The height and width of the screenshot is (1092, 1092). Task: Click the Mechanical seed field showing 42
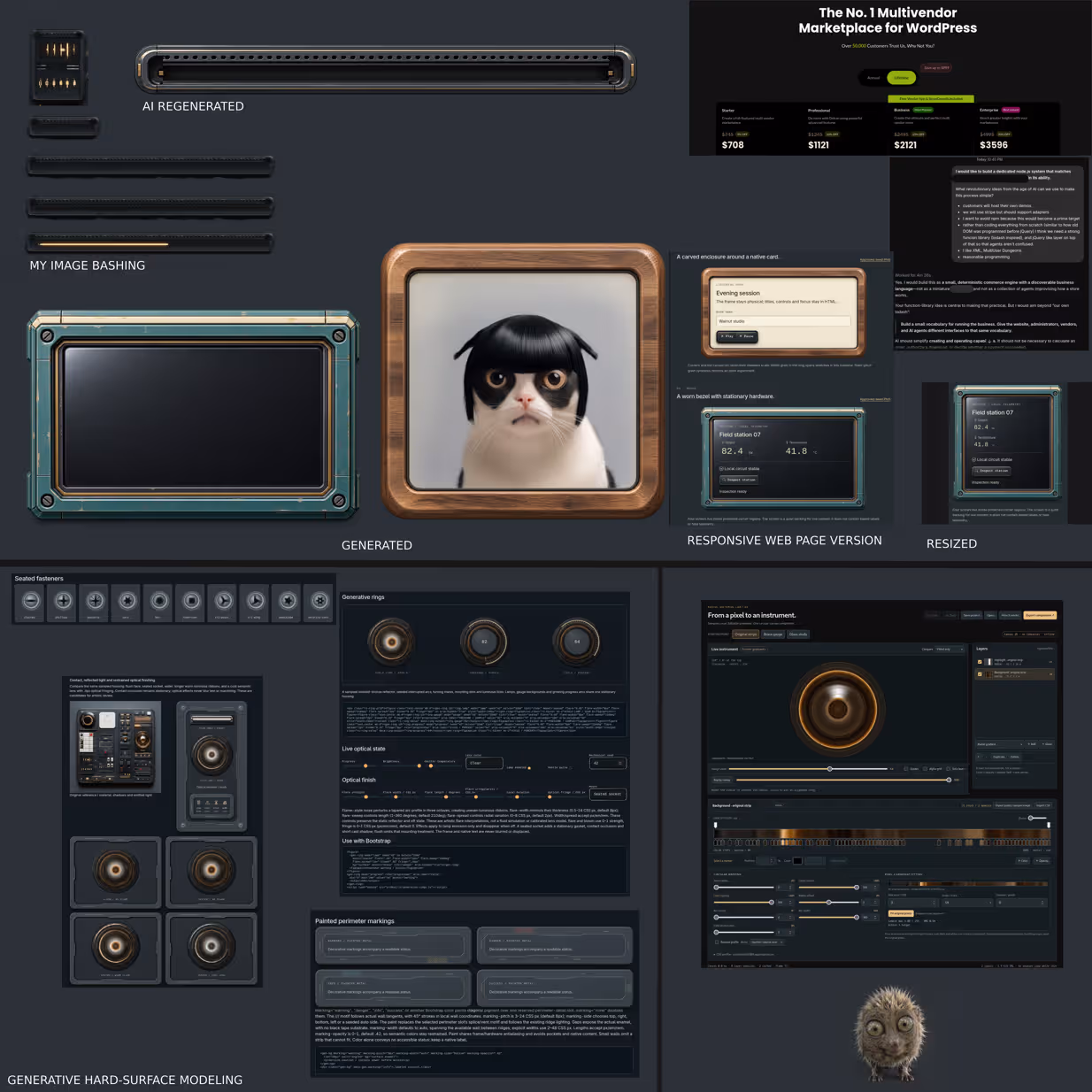(x=608, y=763)
